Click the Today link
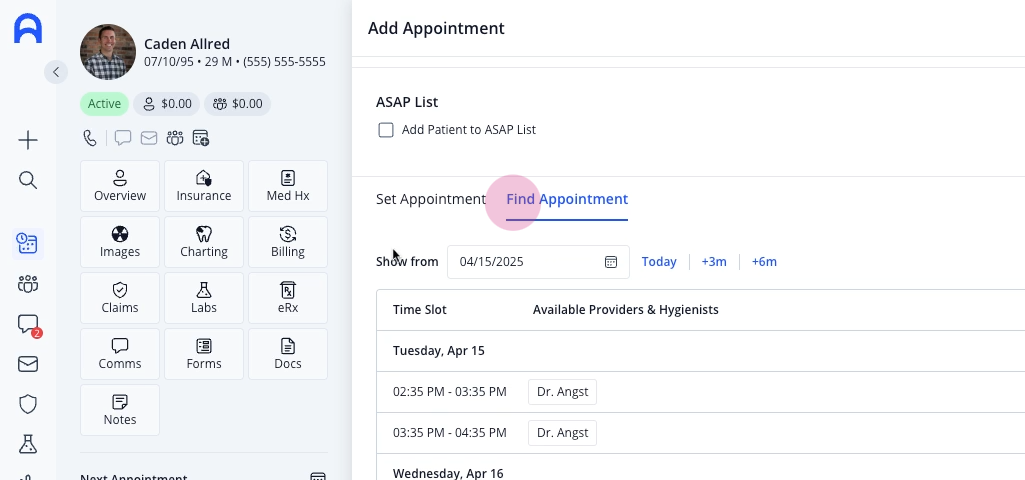This screenshot has height=480, width=1025. click(659, 262)
